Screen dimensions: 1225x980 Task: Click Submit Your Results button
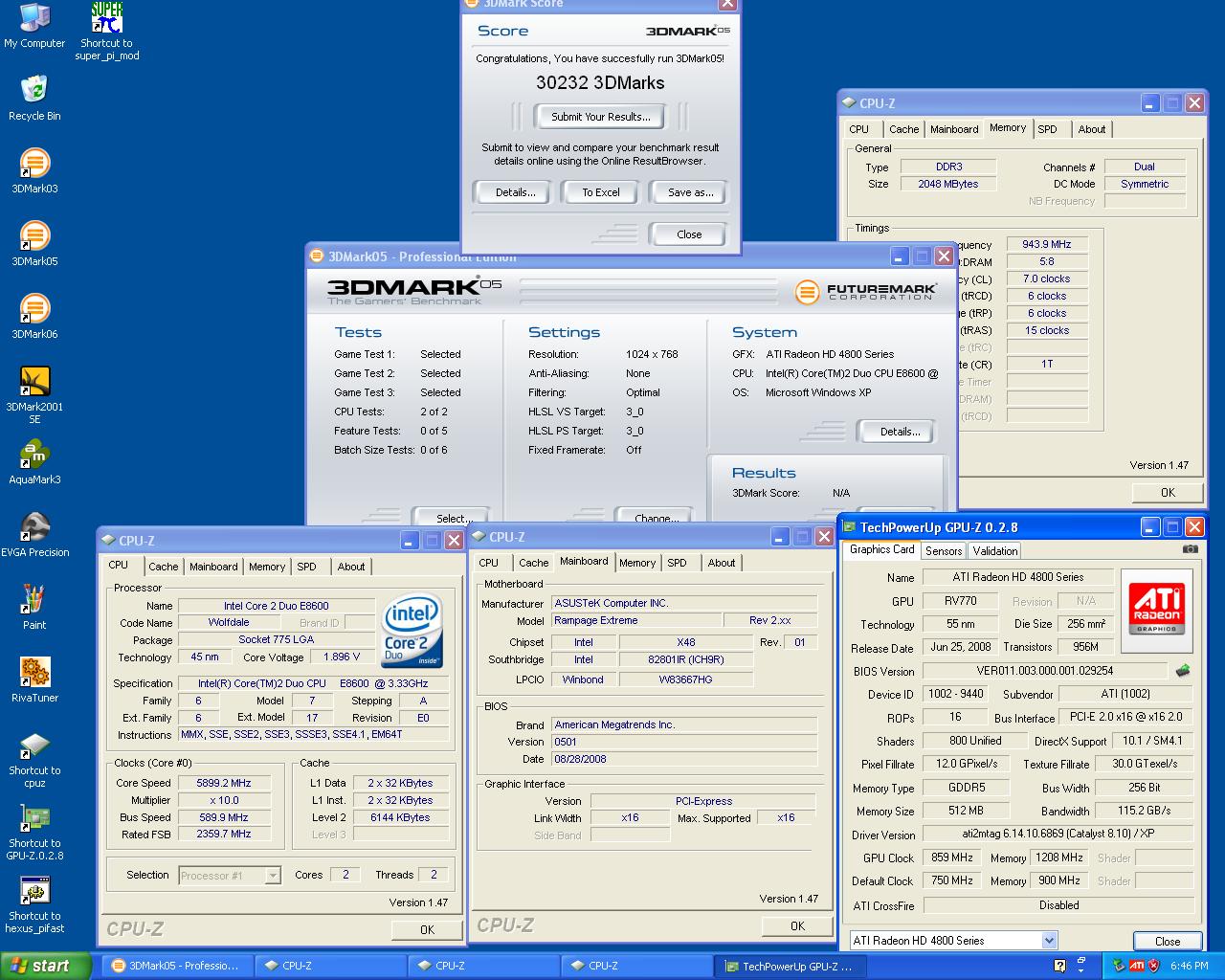pos(601,117)
